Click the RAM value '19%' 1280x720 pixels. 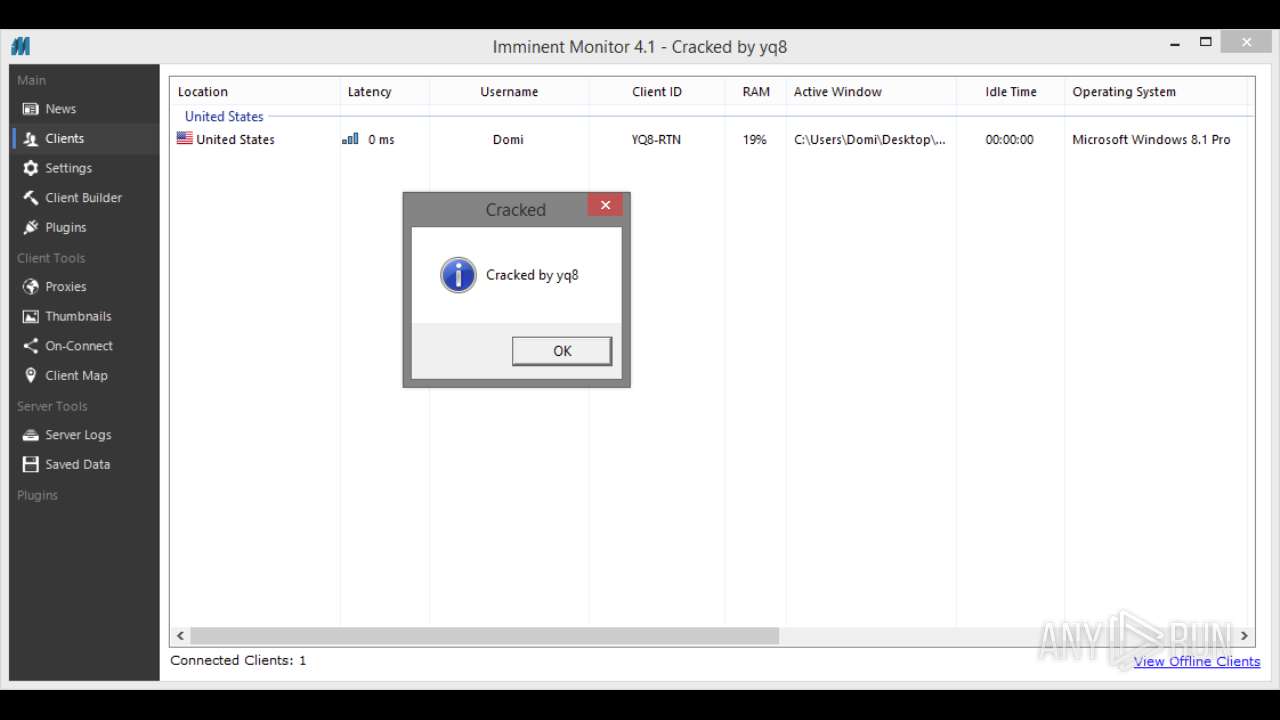755,139
